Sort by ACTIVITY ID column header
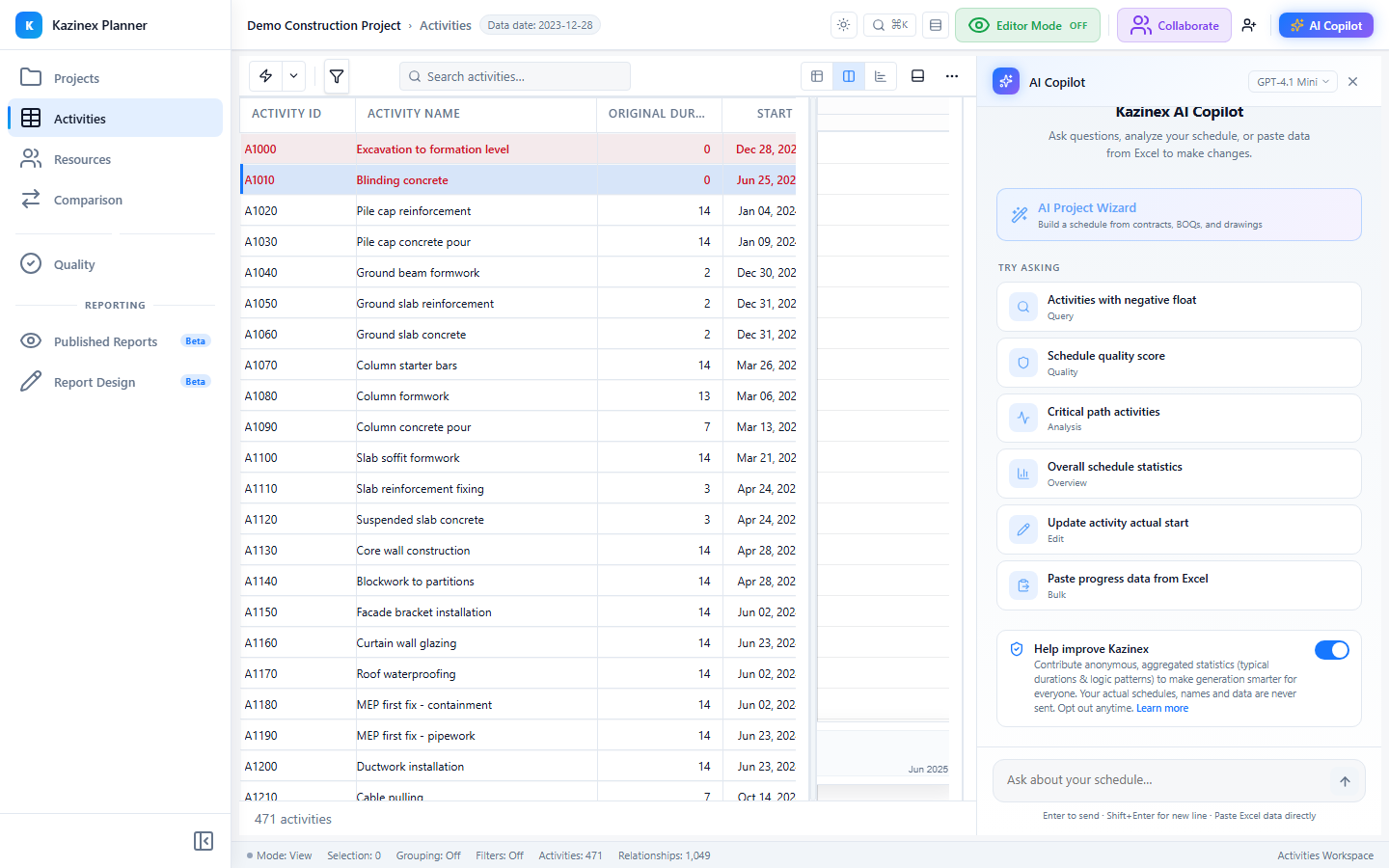The height and width of the screenshot is (868, 1389). [297, 113]
